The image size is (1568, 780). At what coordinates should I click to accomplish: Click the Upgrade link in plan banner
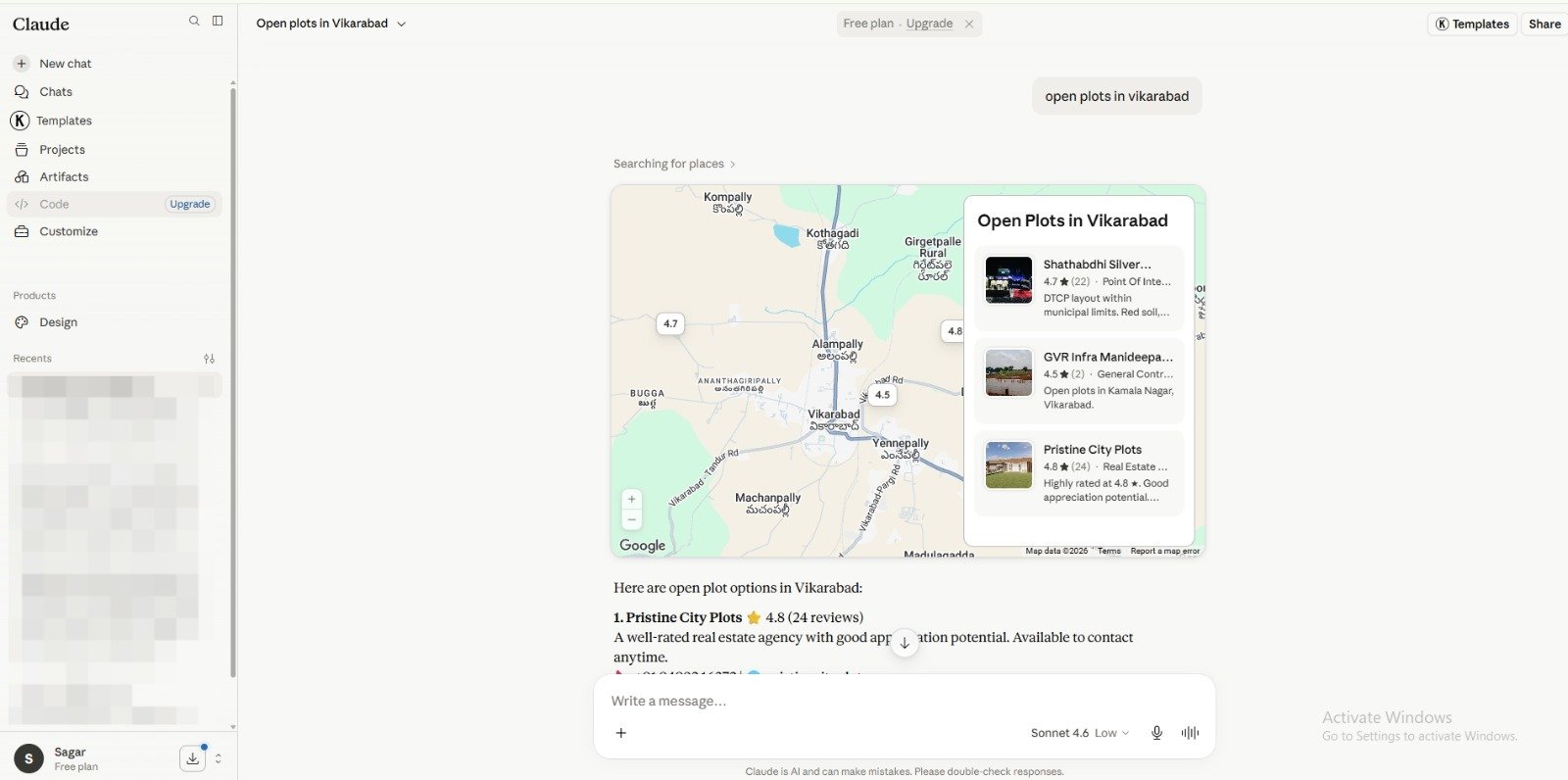[x=929, y=24]
